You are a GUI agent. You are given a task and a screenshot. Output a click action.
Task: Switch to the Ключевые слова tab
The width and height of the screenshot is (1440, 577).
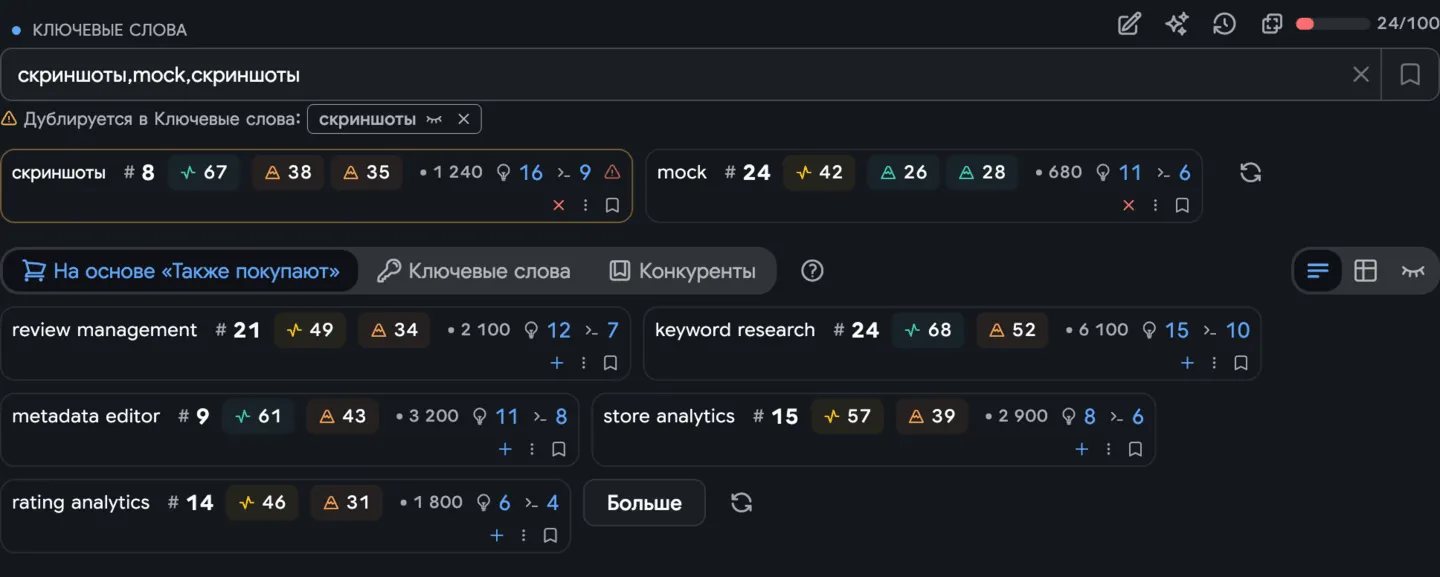pyautogui.click(x=473, y=271)
